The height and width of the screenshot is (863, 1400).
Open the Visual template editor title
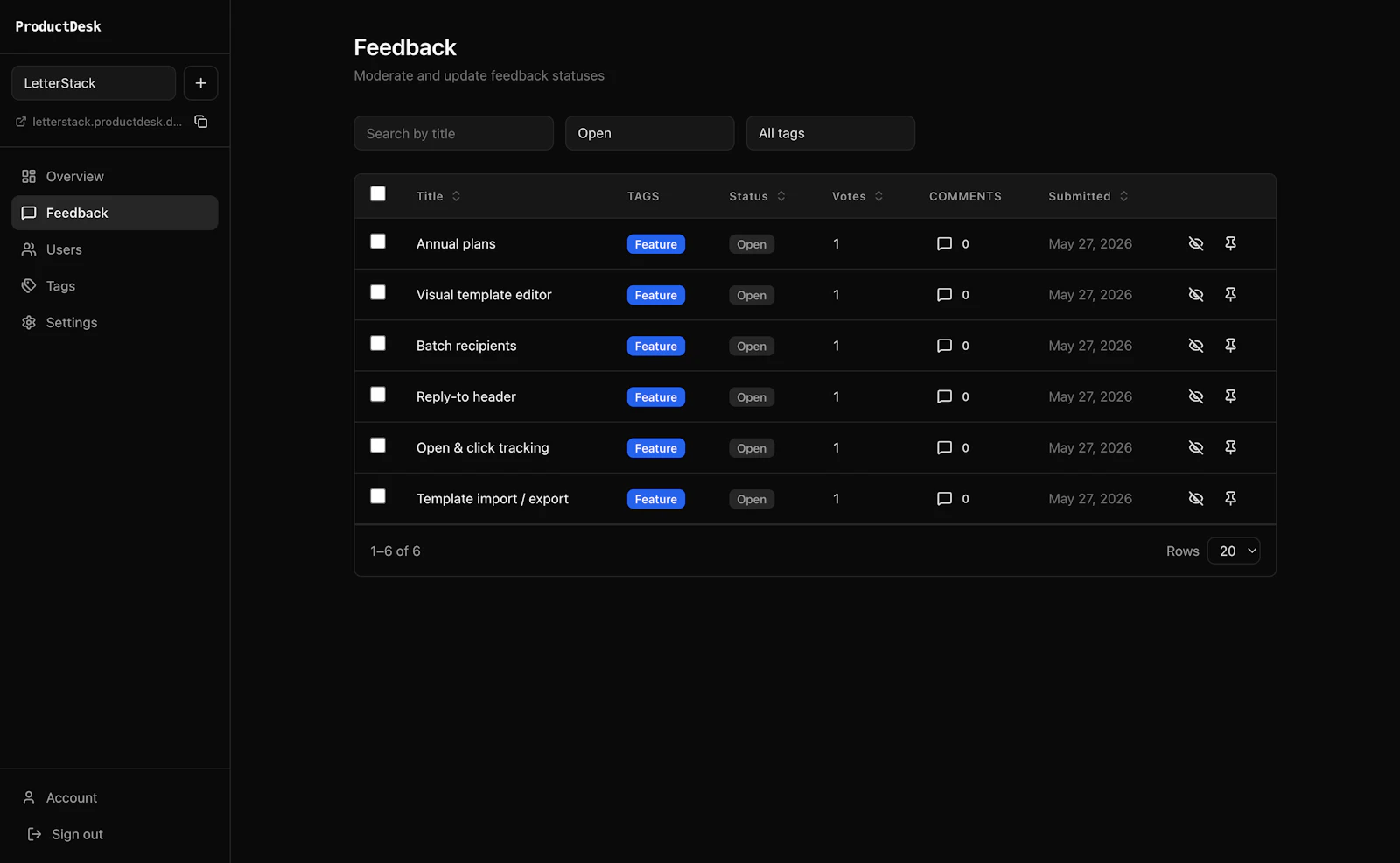tap(484, 295)
